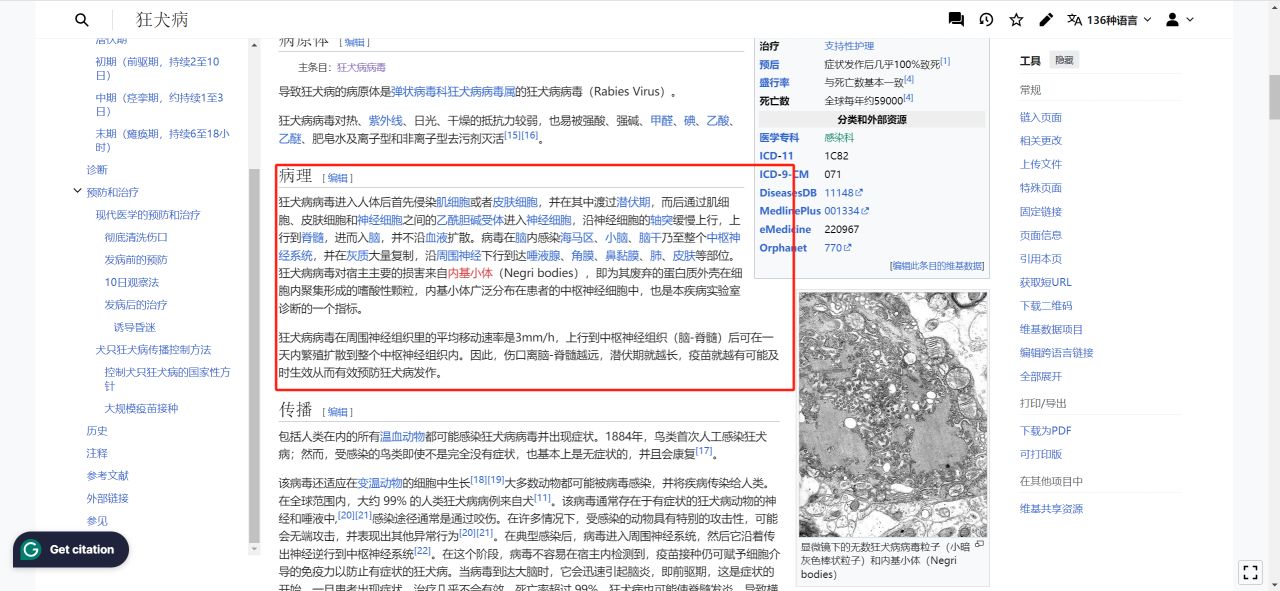This screenshot has height=591, width=1280.
Task: Open 维基共享资源 in other projects
Action: pyautogui.click(x=1051, y=509)
